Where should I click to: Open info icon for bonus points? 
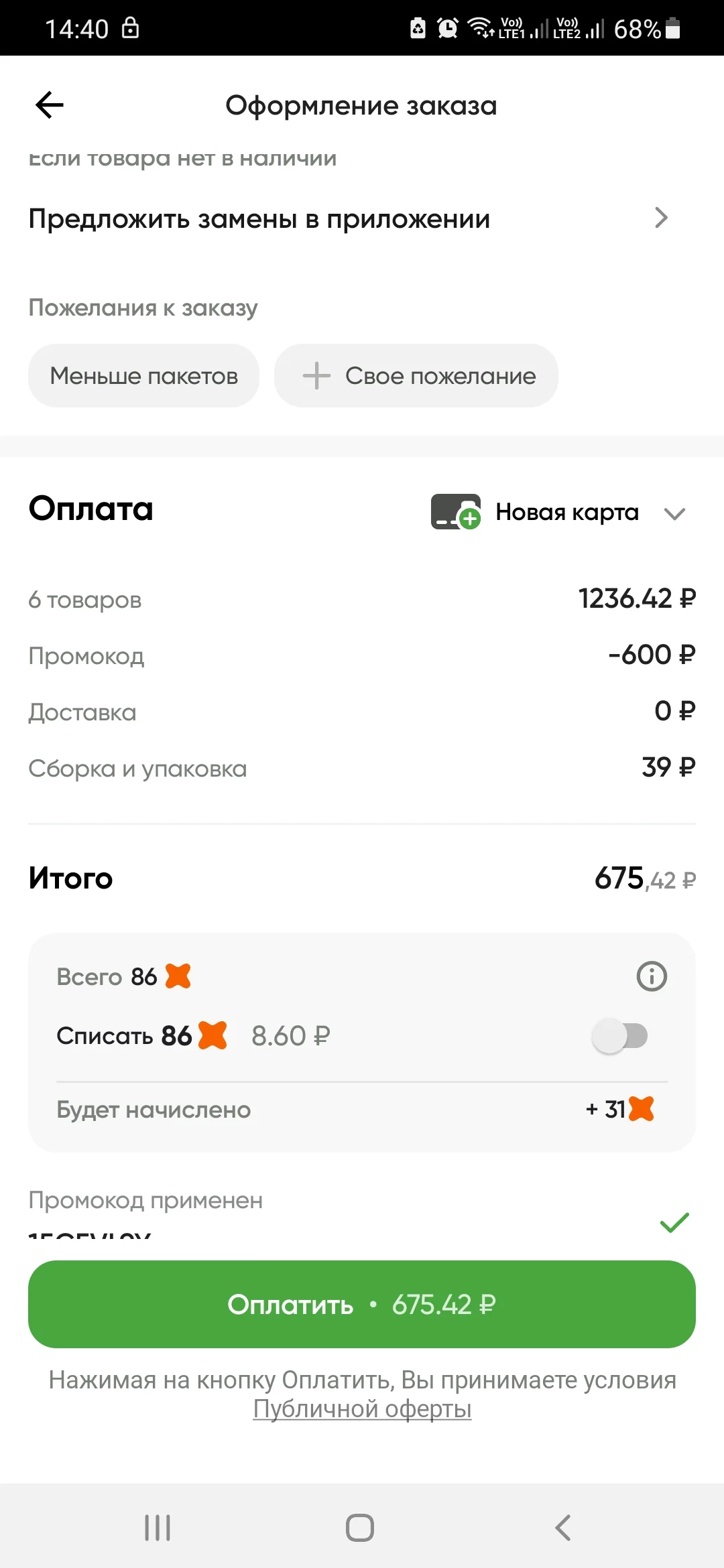(652, 976)
